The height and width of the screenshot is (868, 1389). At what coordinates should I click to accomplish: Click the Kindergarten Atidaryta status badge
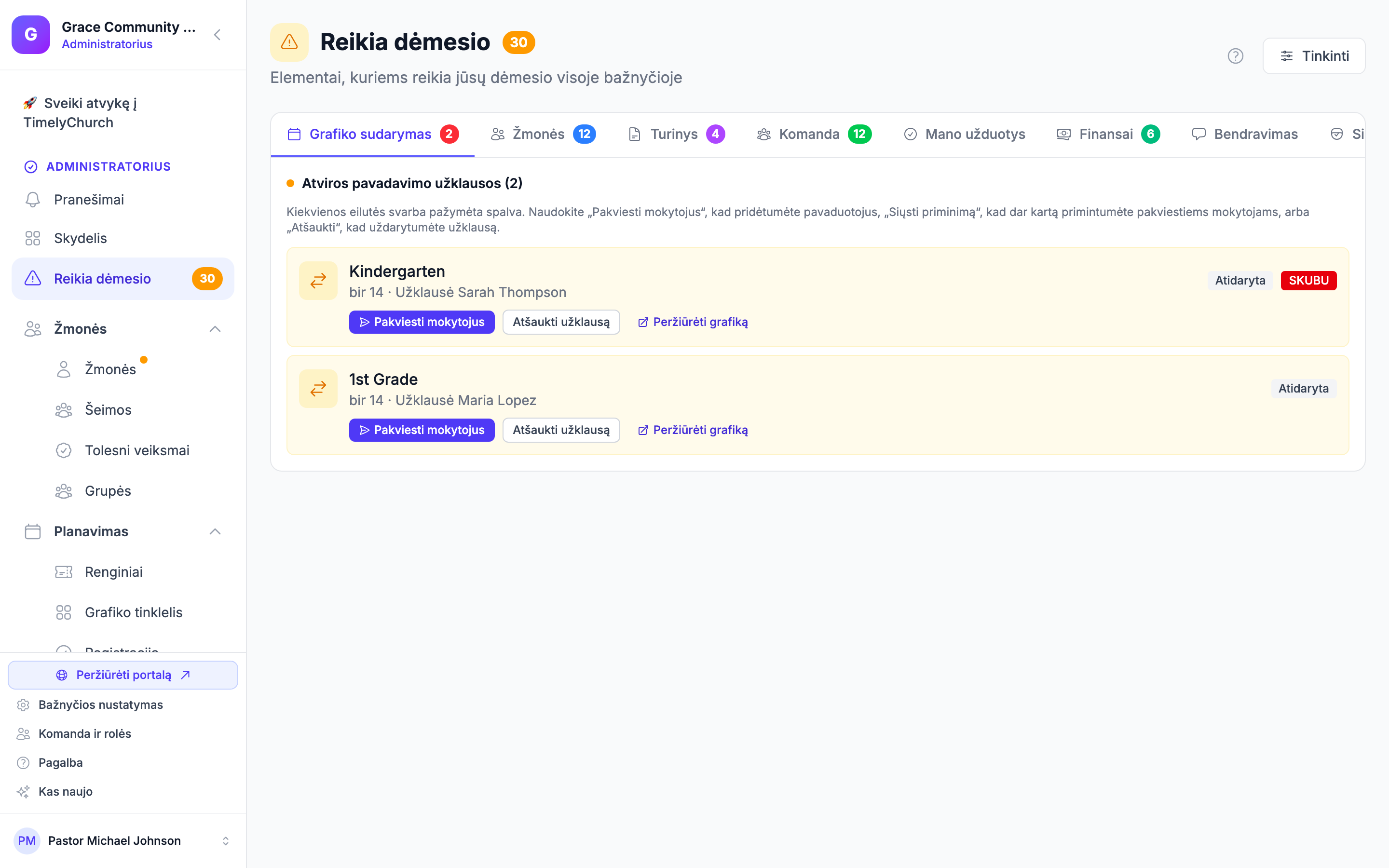click(x=1240, y=281)
